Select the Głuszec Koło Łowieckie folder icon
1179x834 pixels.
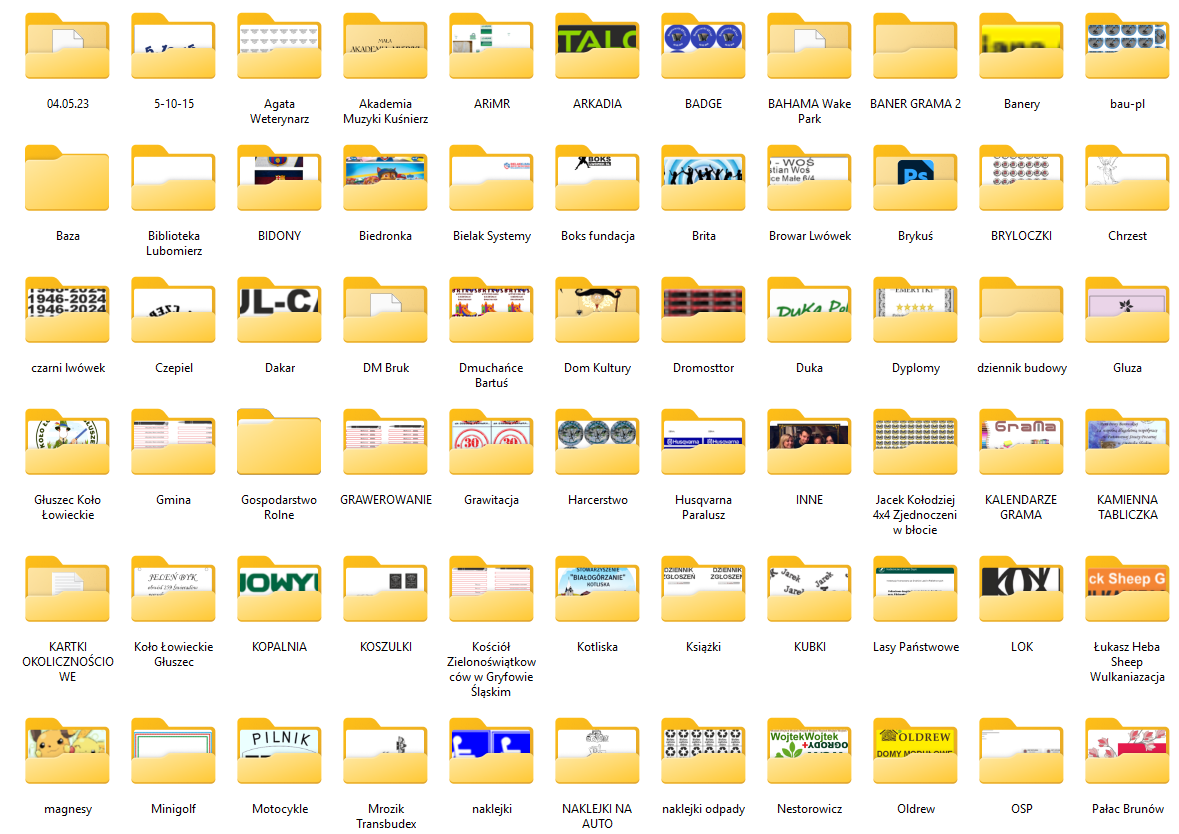tap(67, 442)
